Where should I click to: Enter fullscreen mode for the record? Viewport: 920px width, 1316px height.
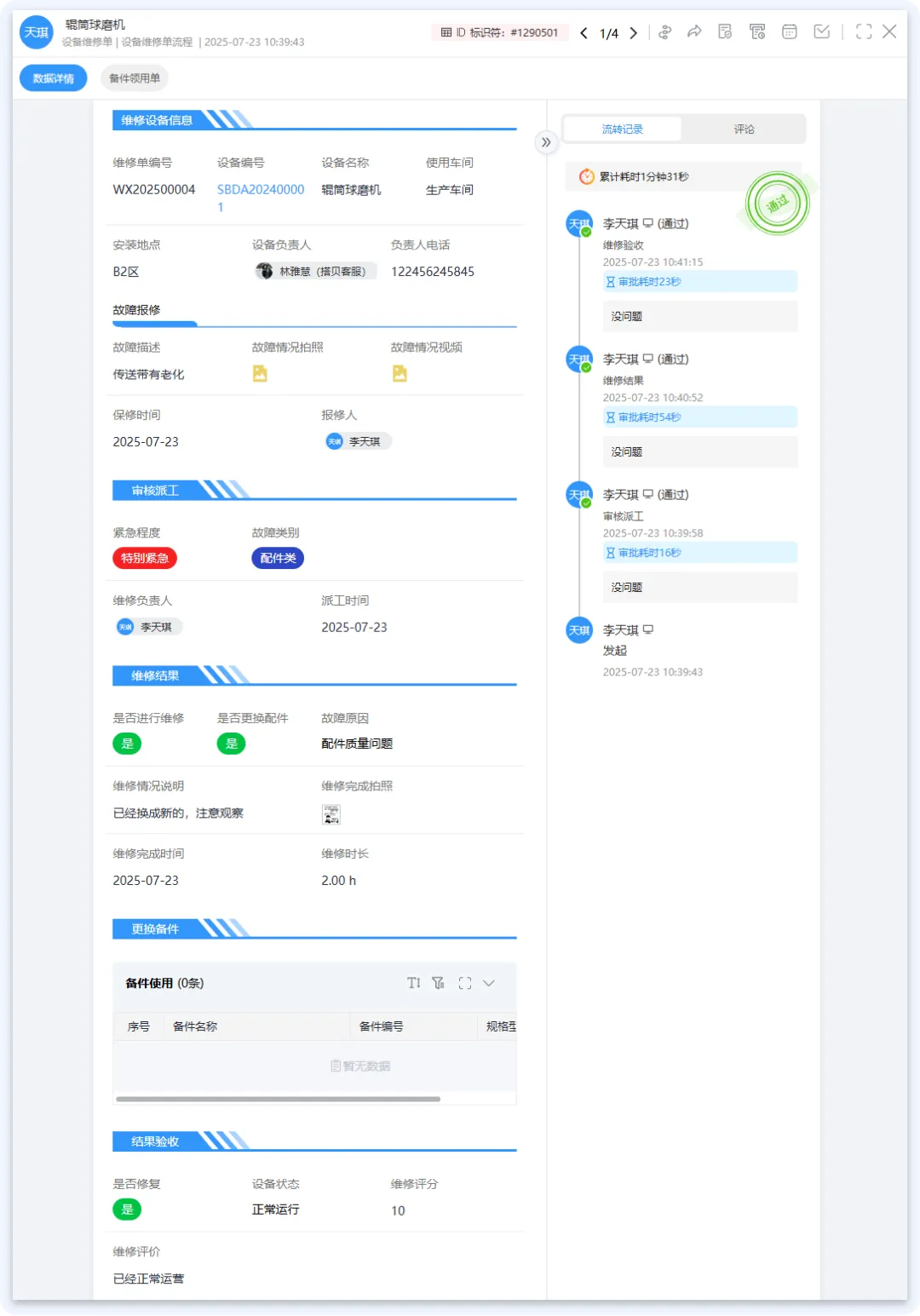(x=864, y=32)
